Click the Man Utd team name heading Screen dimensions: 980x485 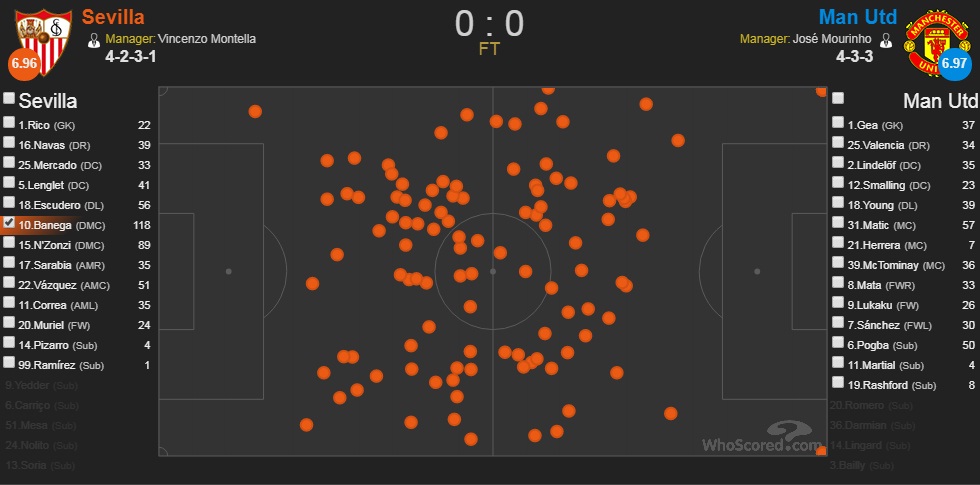(x=941, y=101)
